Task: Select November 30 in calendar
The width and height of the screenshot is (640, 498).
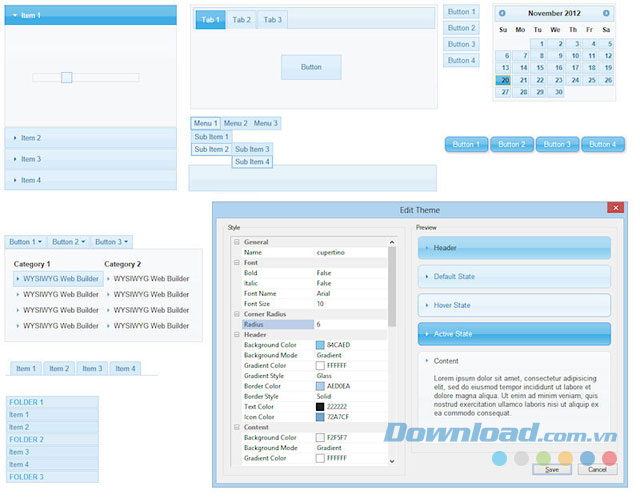Action: pos(556,92)
